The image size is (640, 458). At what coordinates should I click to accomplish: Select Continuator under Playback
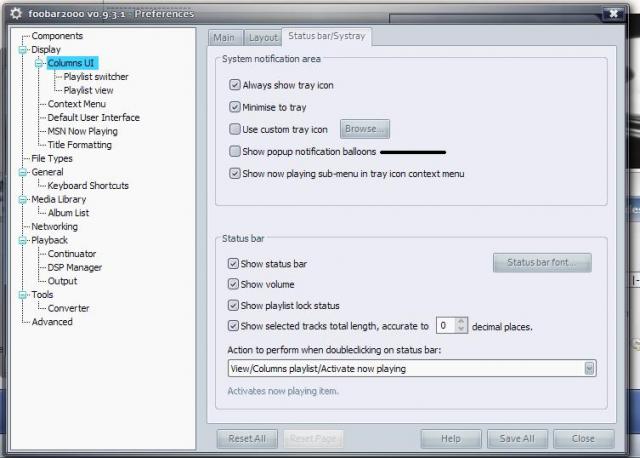pyautogui.click(x=72, y=254)
